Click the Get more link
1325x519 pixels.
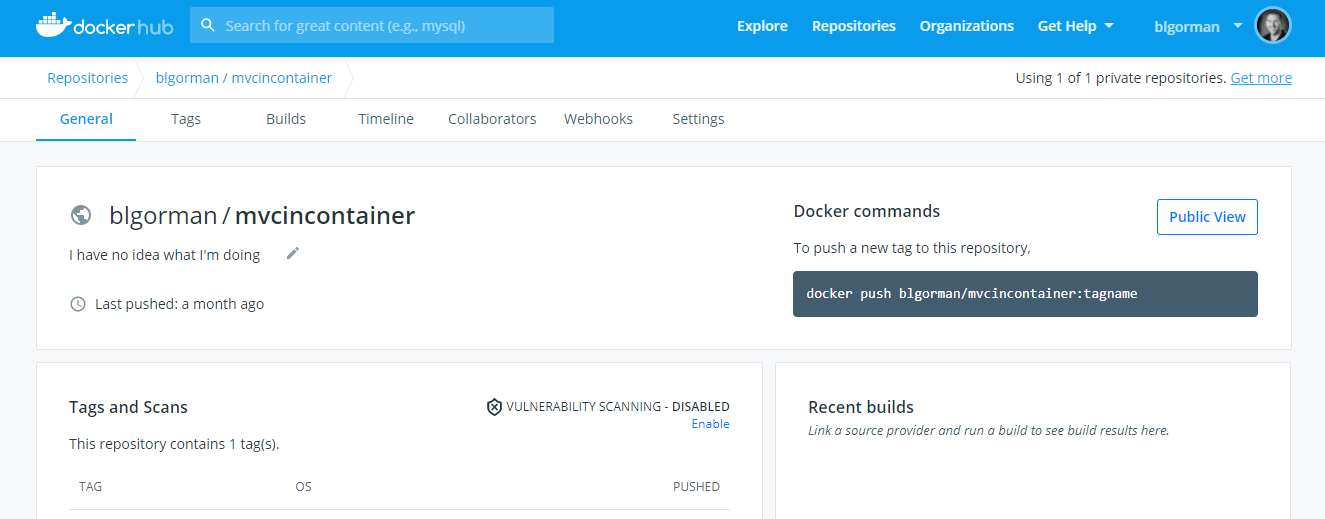(x=1261, y=78)
